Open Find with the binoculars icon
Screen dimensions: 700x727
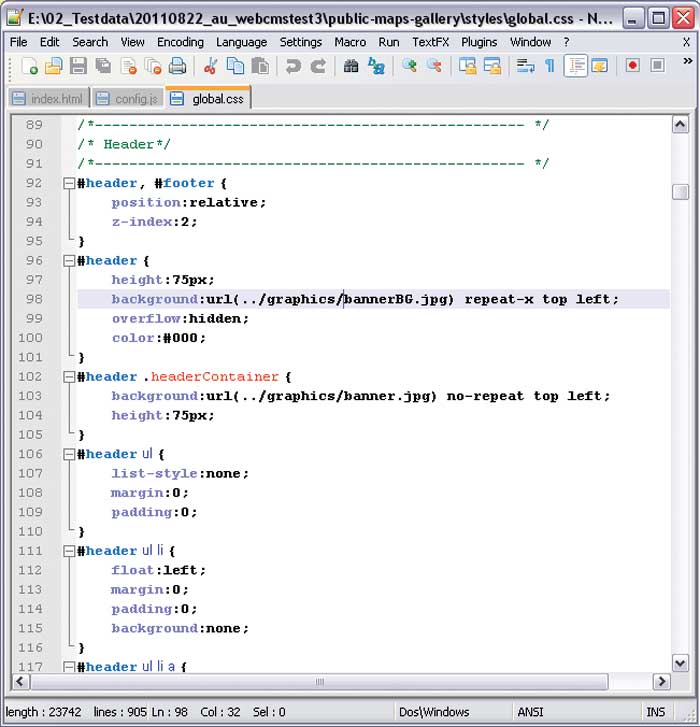click(x=351, y=66)
